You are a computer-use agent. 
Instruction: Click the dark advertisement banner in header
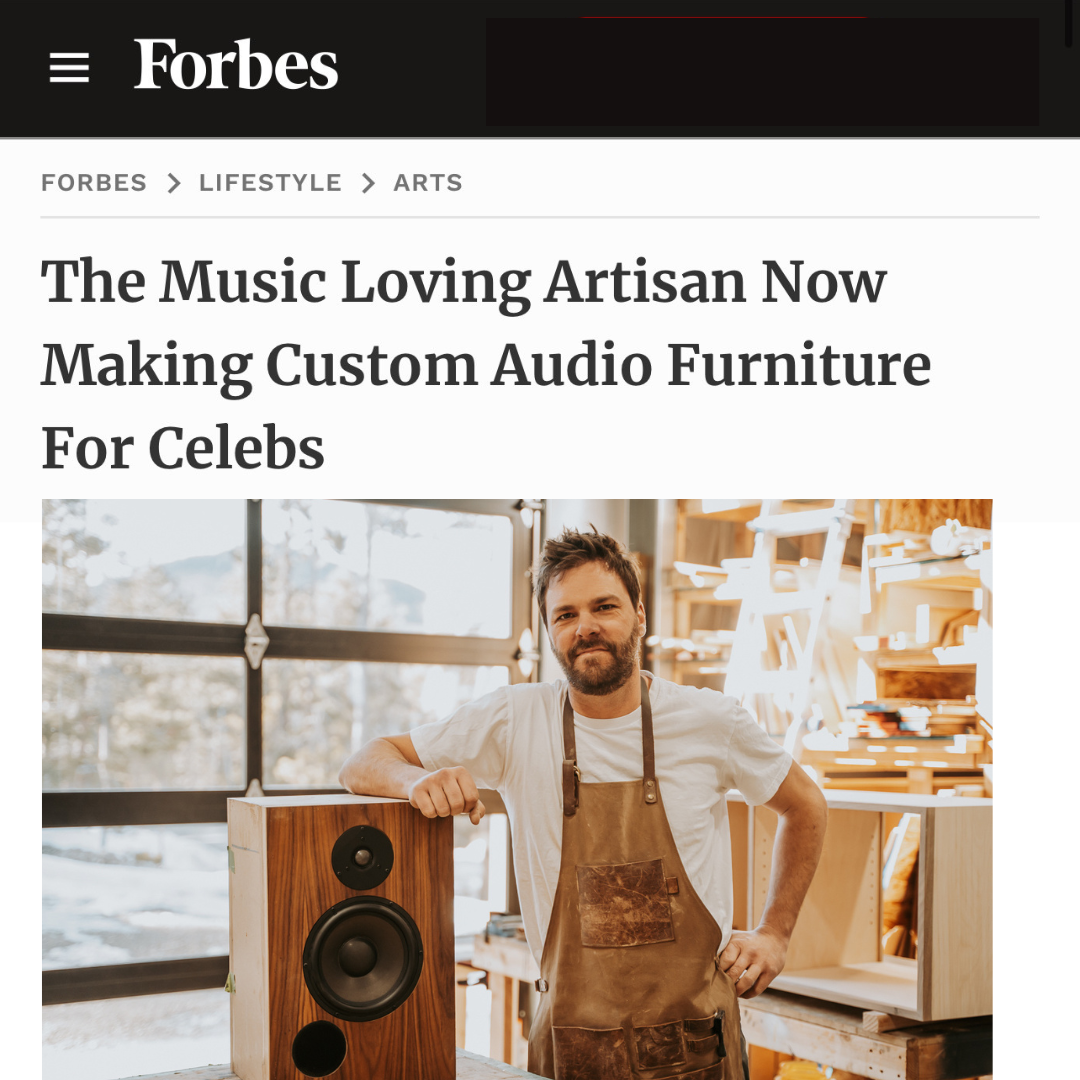click(x=762, y=72)
